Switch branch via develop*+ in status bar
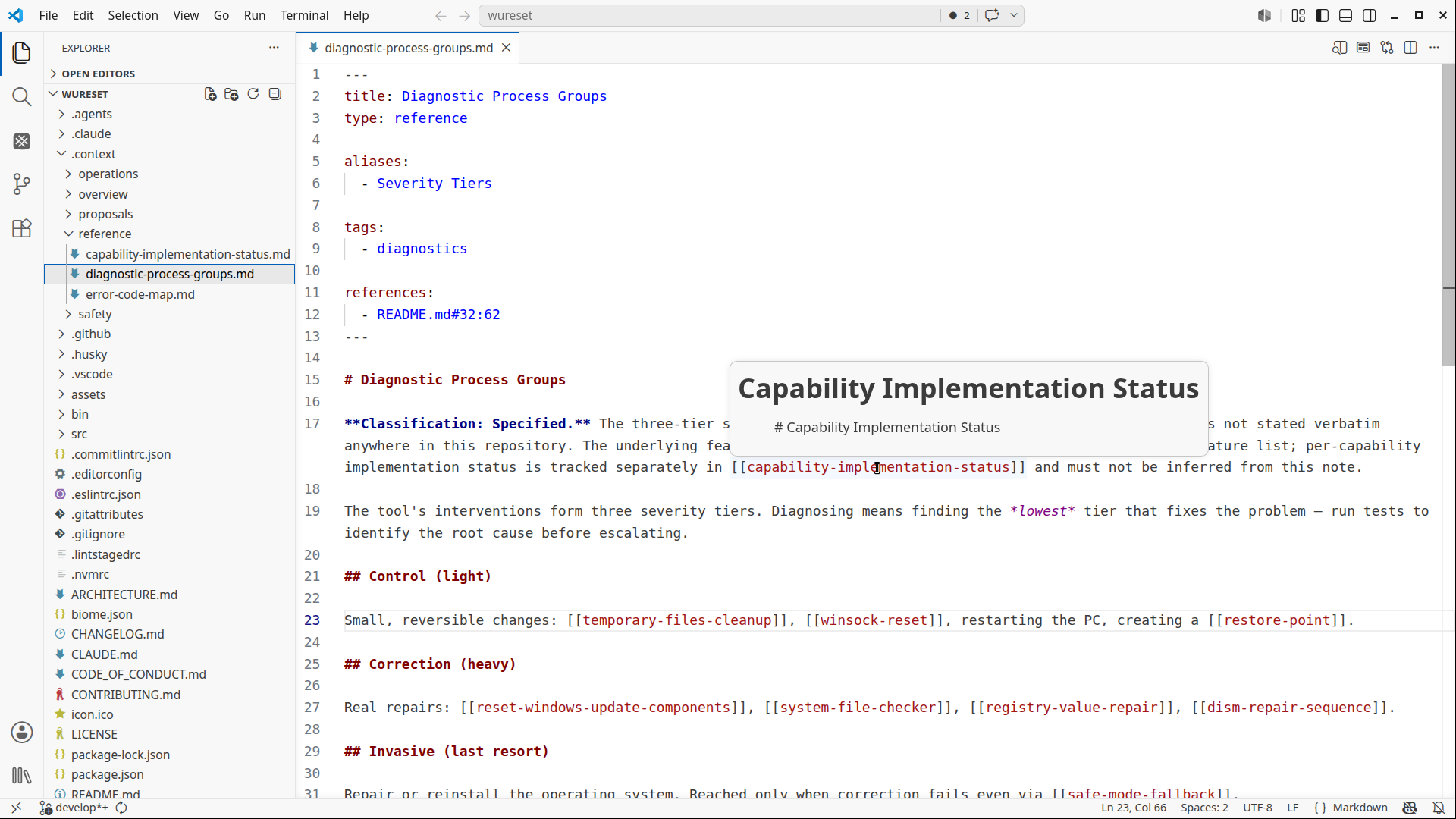Screen dimensions: 1456x819 pos(74,808)
